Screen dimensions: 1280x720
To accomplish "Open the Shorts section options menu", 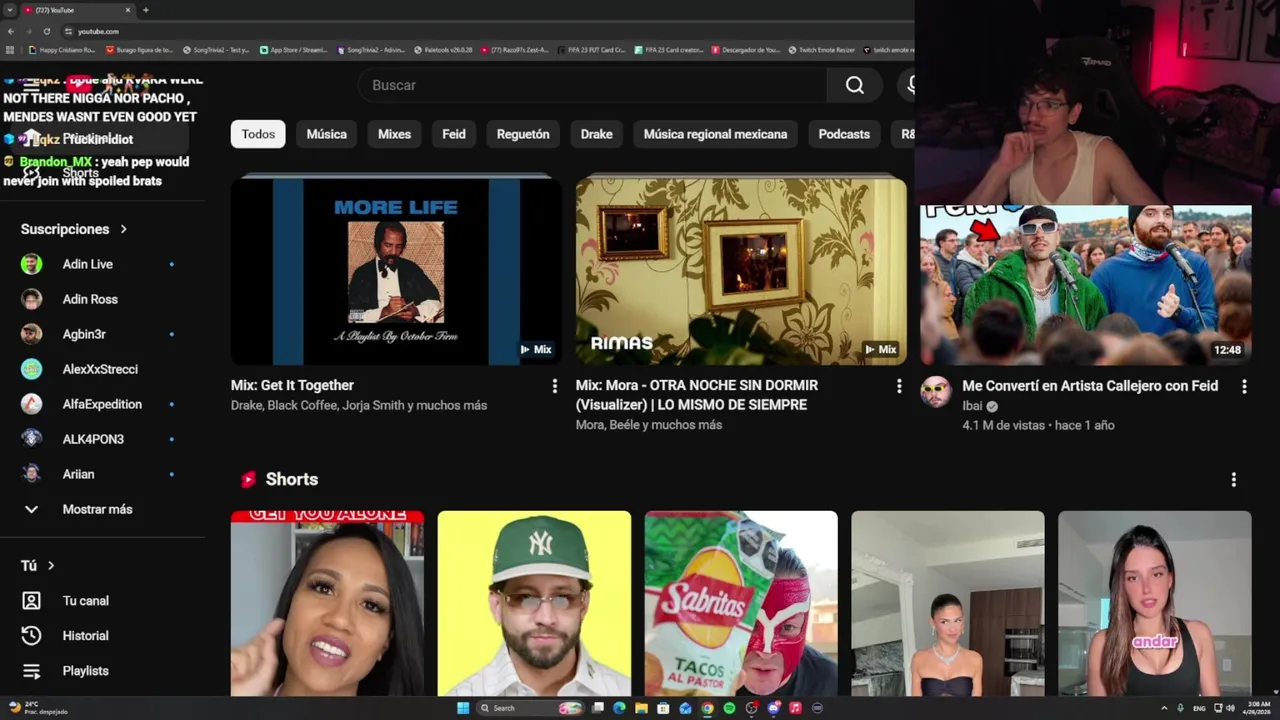I will 1233,479.
